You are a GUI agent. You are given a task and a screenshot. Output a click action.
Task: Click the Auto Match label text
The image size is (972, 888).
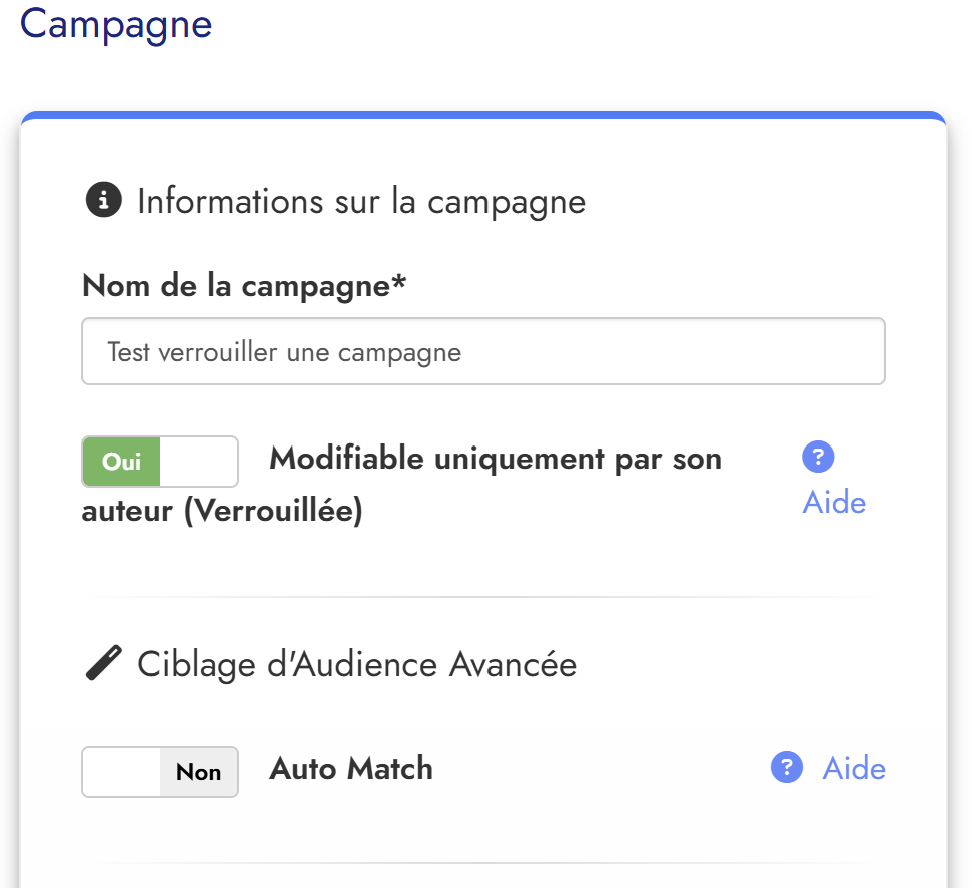tap(351, 768)
